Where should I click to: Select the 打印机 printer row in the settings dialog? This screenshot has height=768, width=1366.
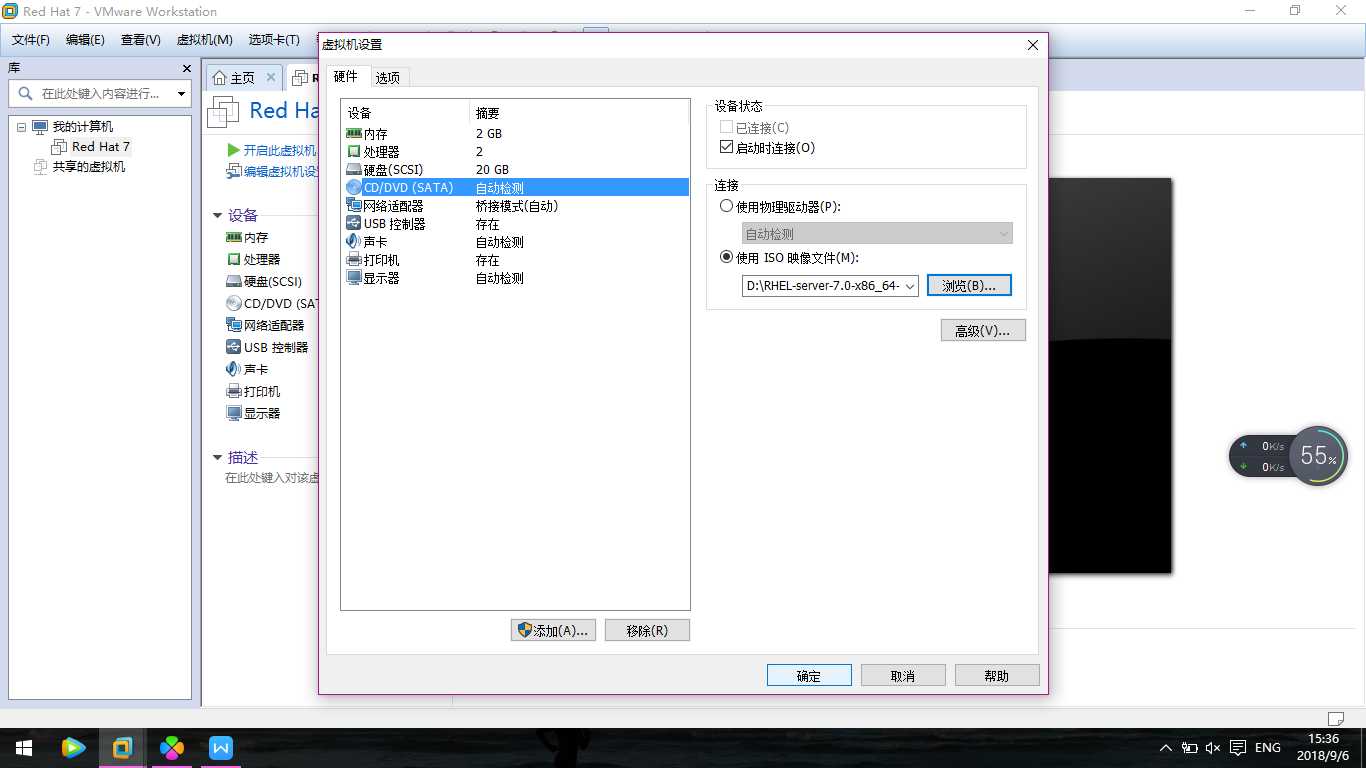tap(516, 260)
